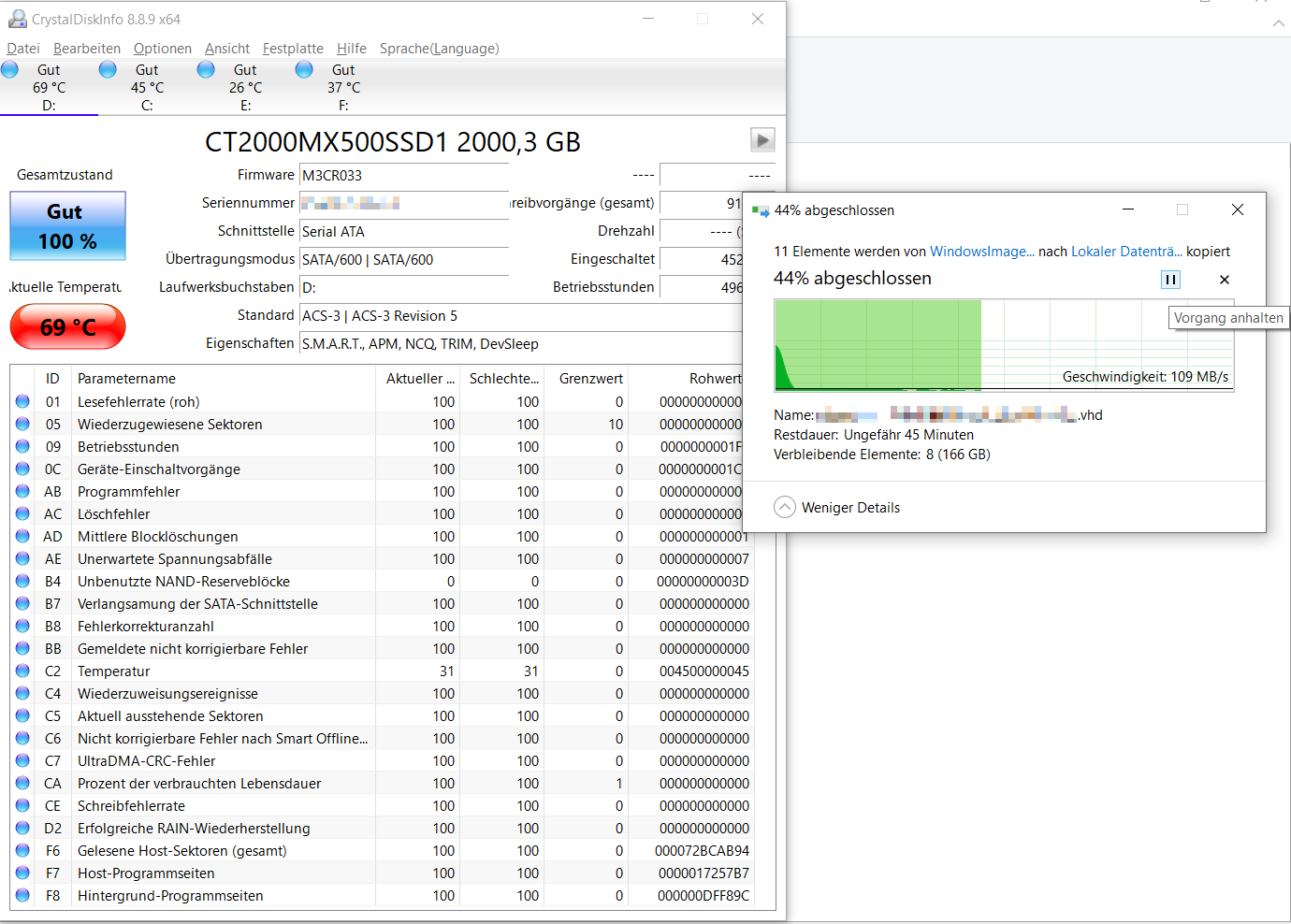
Task: Click status icon of Wiederzugewiesene Sektoren row
Action: 22,424
